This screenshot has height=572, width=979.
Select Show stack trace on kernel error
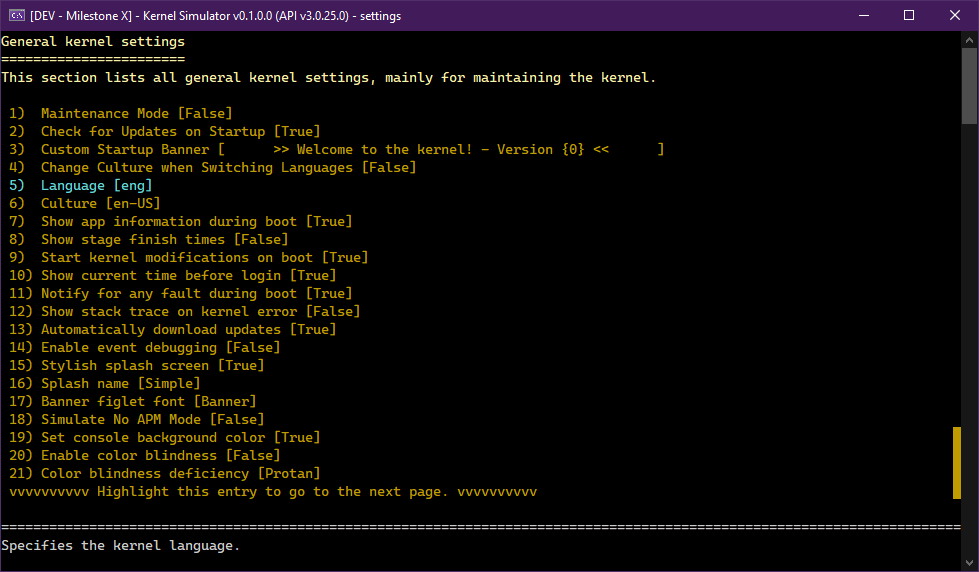[x=200, y=312]
